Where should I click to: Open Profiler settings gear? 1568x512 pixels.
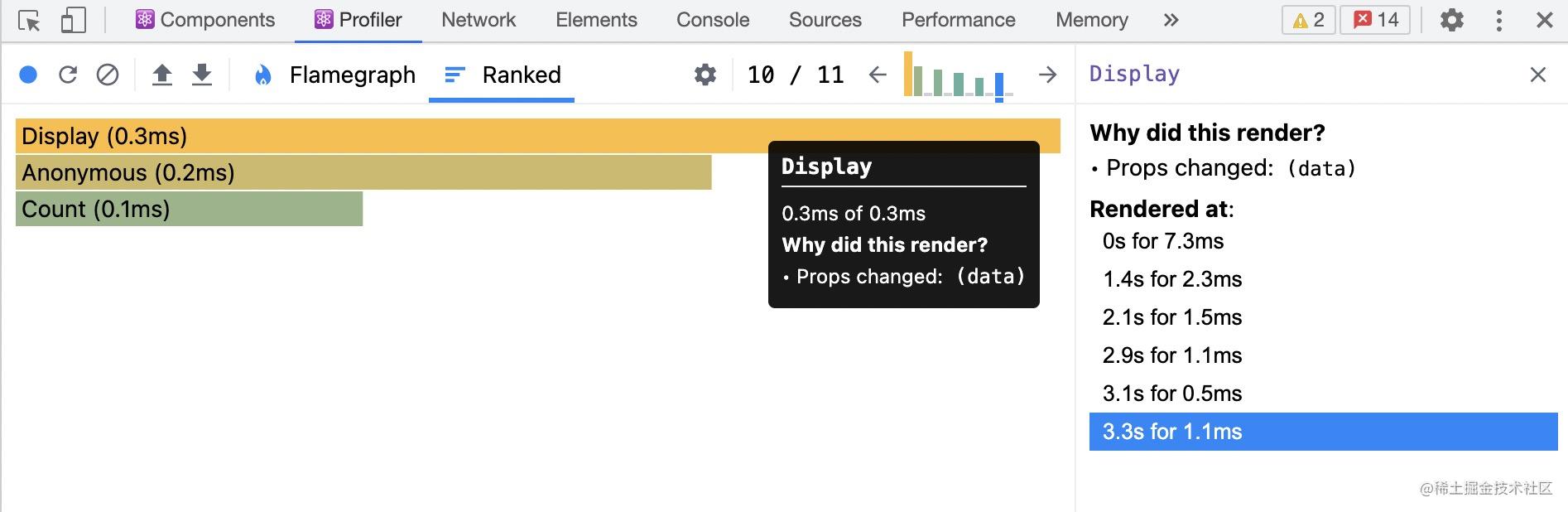tap(705, 75)
